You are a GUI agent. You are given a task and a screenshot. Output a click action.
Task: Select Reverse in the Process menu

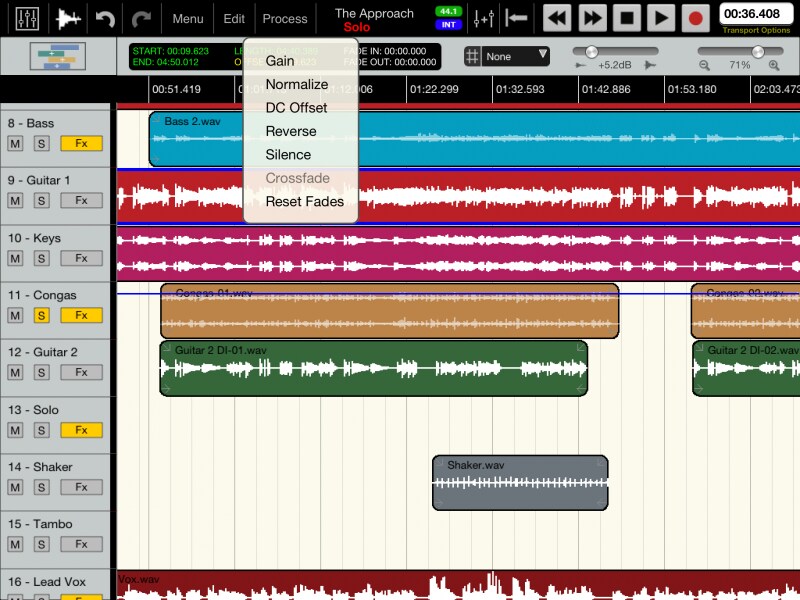point(290,131)
